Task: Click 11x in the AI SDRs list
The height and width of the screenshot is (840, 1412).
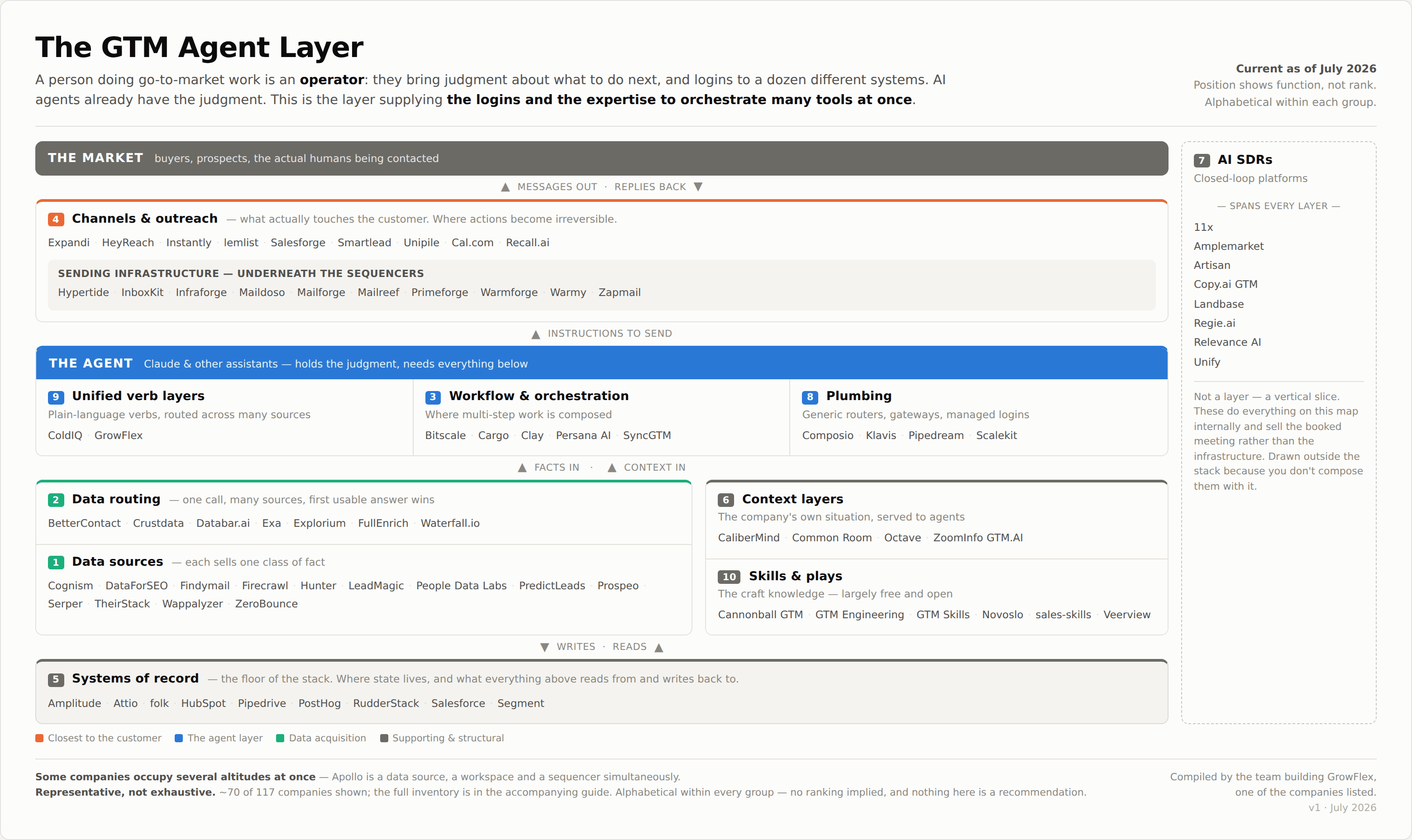Action: pyautogui.click(x=1204, y=228)
